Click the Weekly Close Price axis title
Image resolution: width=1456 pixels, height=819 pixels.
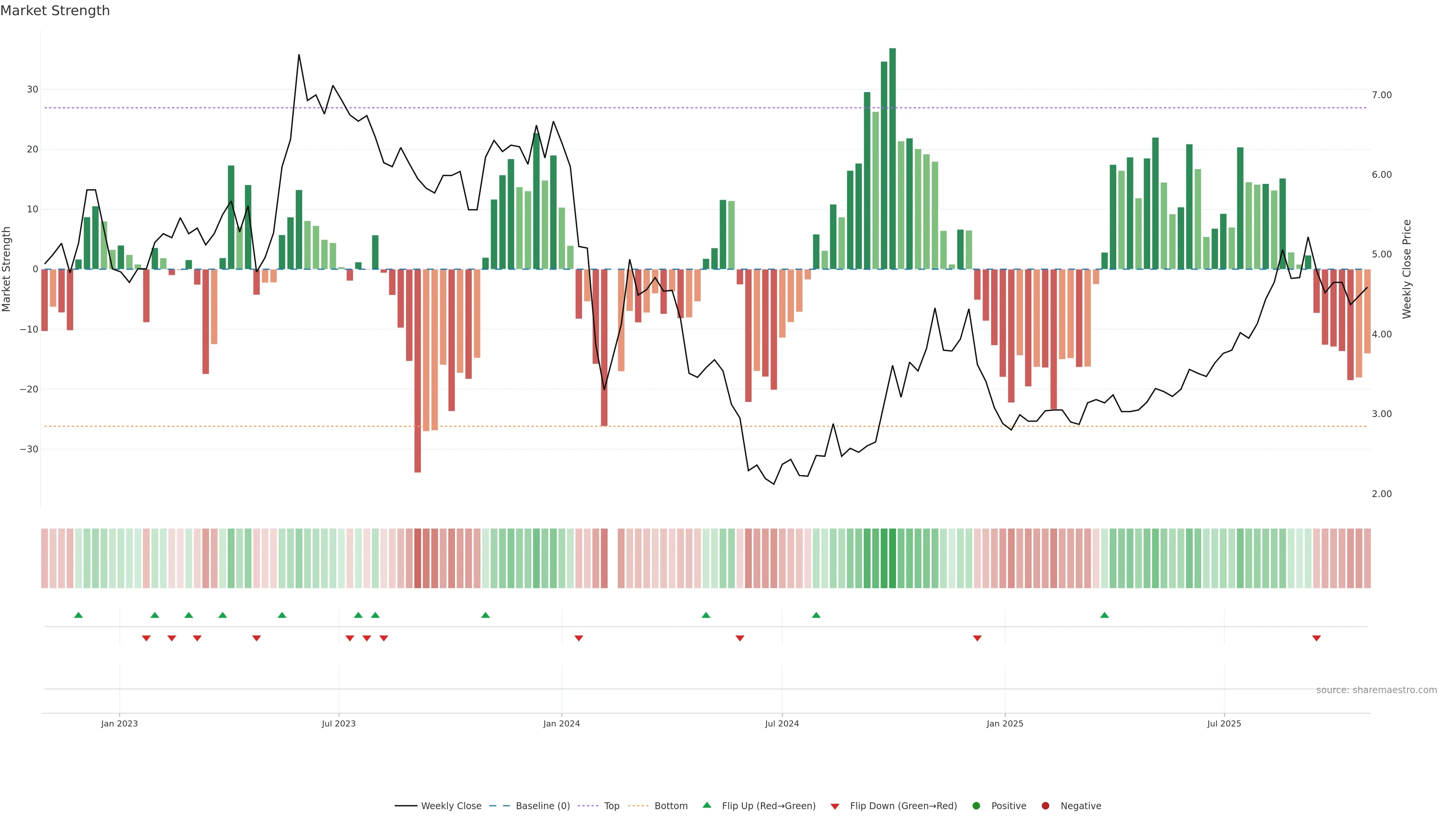1407,269
